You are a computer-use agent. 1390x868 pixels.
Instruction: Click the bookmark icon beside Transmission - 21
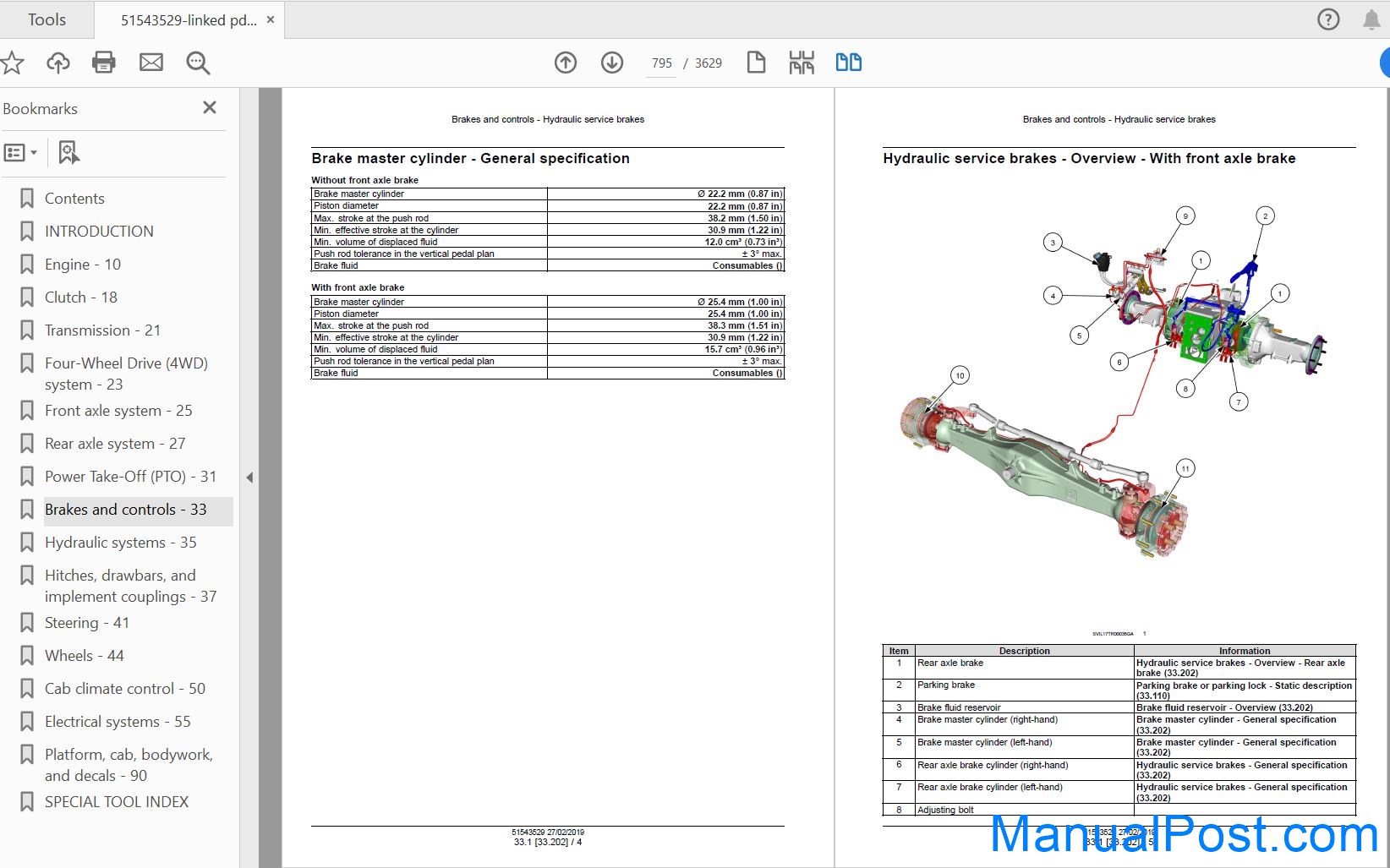click(x=27, y=330)
